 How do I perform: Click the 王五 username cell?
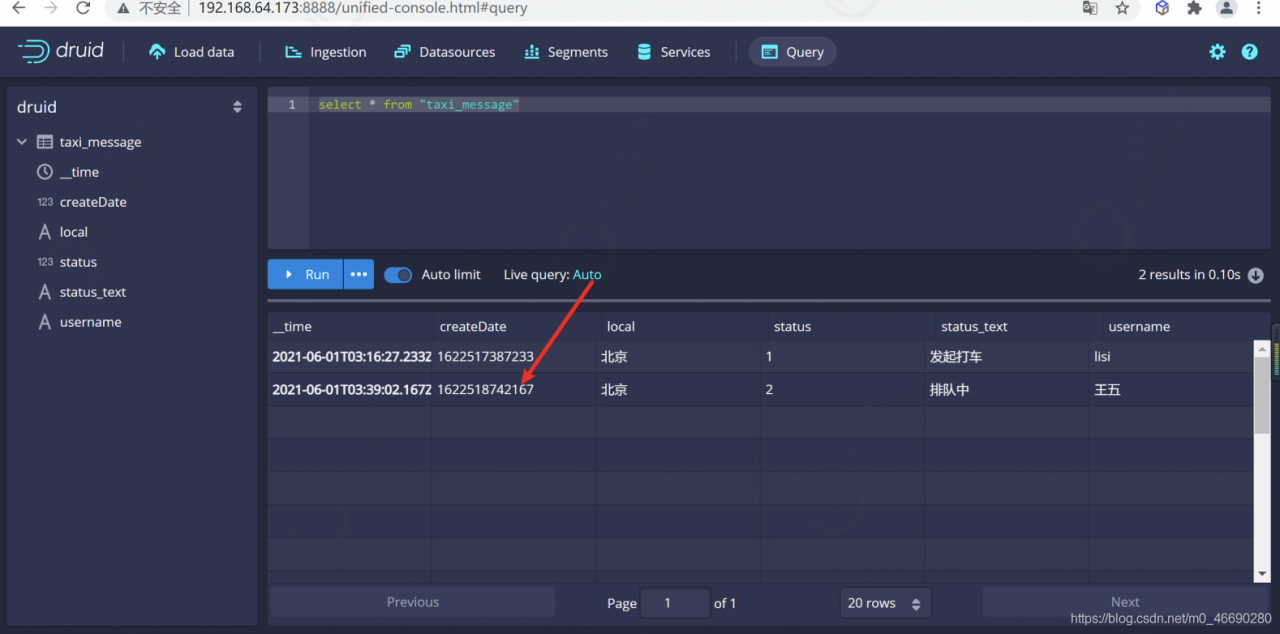click(x=1107, y=390)
